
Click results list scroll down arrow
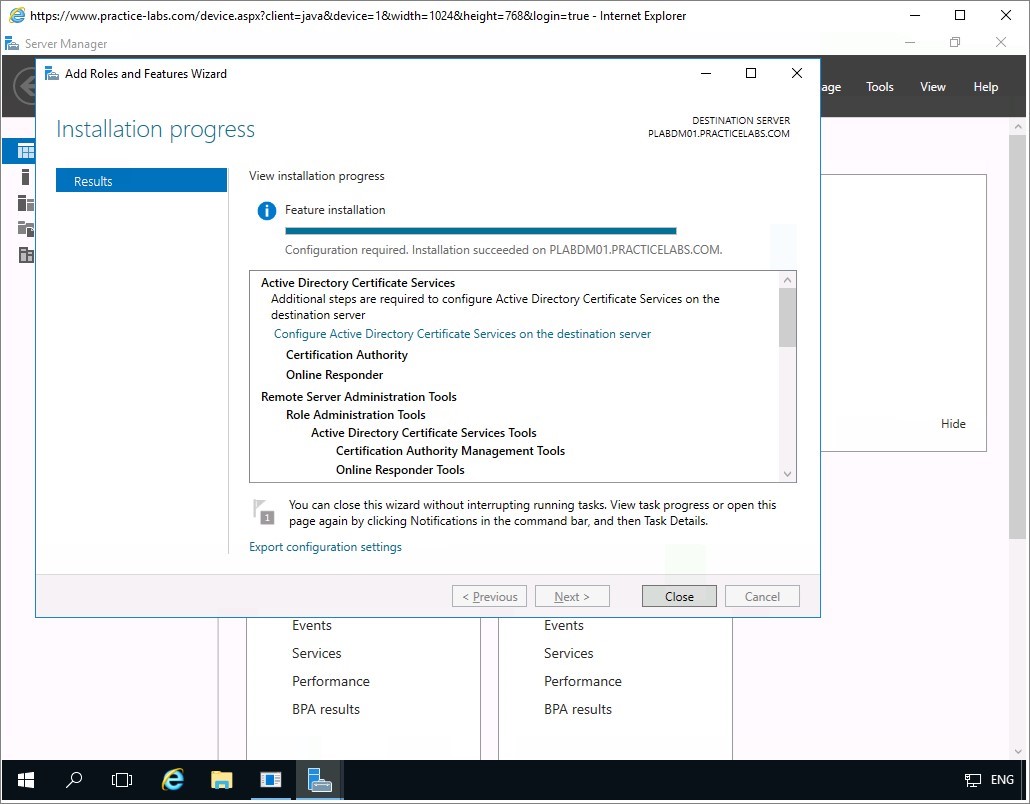click(x=788, y=474)
